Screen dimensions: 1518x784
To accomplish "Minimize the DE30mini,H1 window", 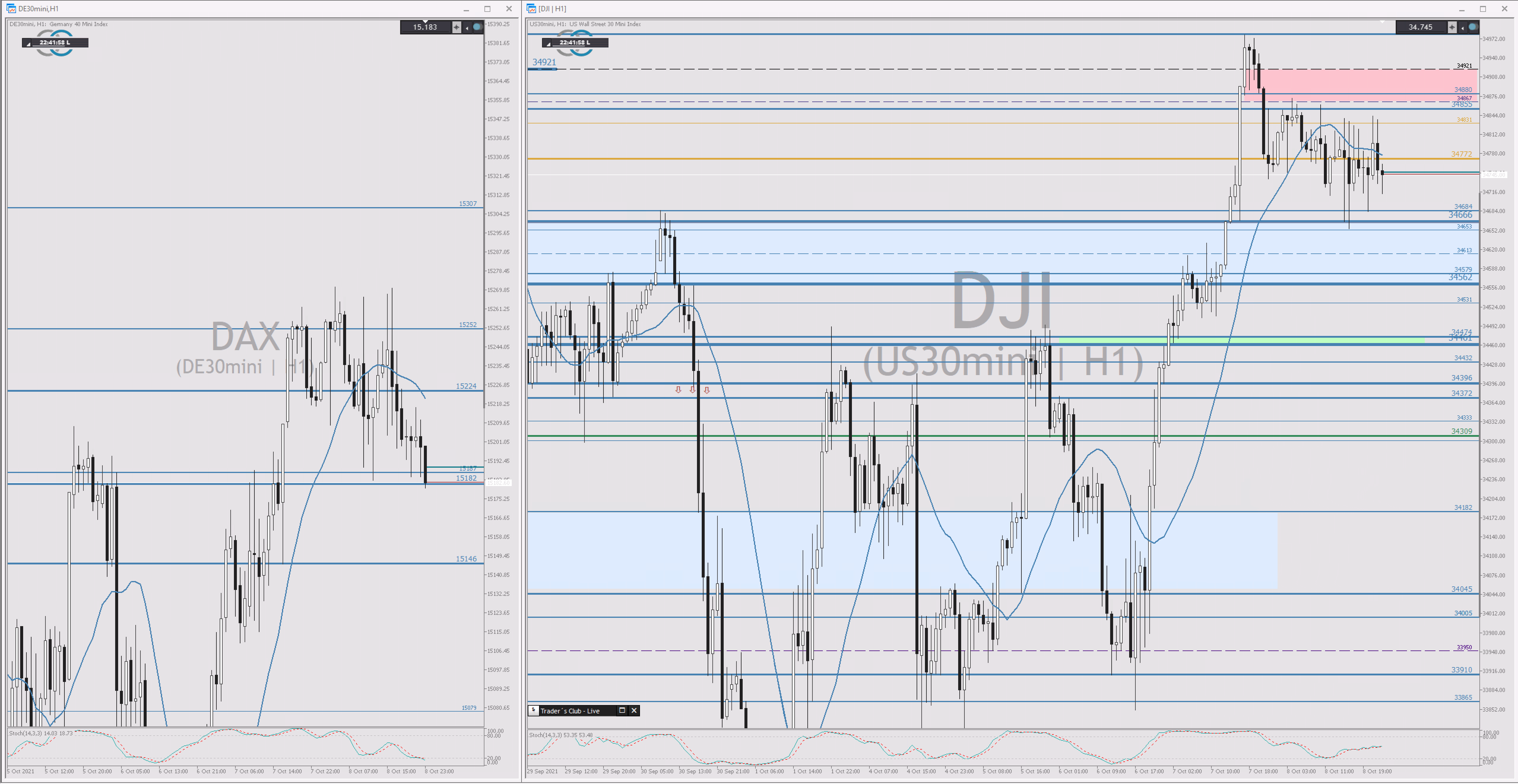I will [466, 9].
